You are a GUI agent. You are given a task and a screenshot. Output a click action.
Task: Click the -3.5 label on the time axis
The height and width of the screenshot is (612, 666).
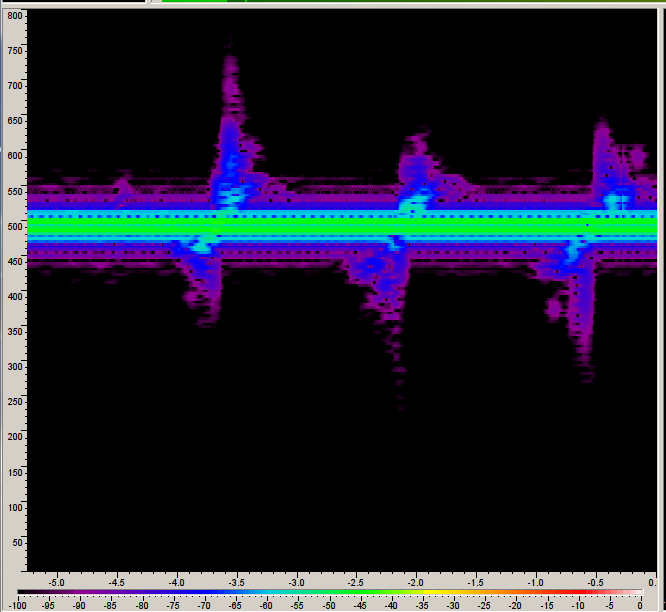[x=236, y=583]
